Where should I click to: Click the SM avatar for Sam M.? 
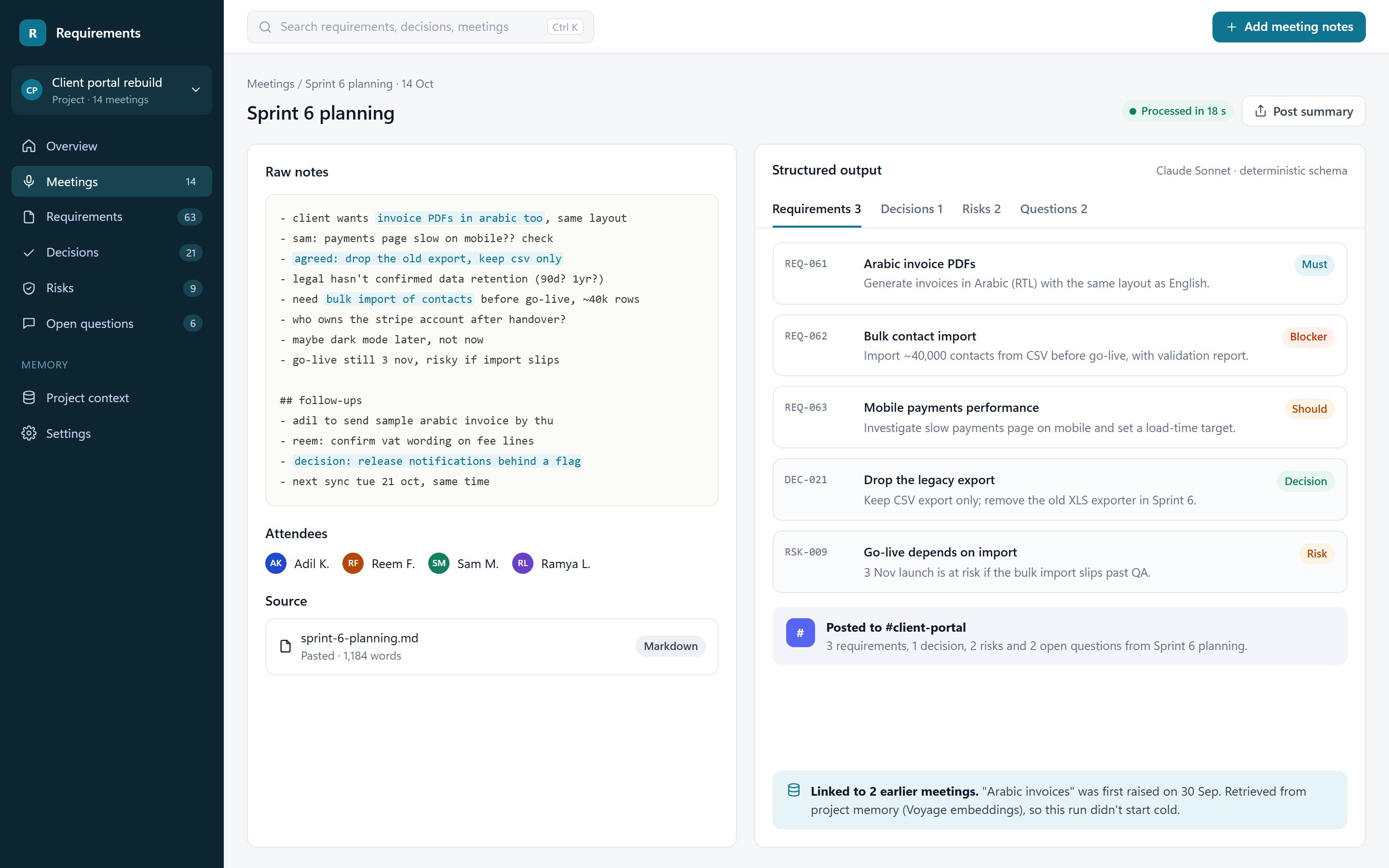tap(439, 563)
